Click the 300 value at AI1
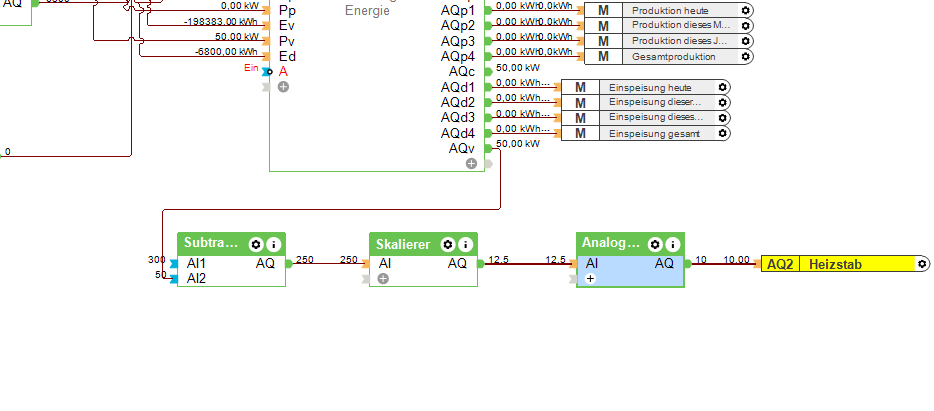Screen dimensions: 934x411 click(x=157, y=260)
